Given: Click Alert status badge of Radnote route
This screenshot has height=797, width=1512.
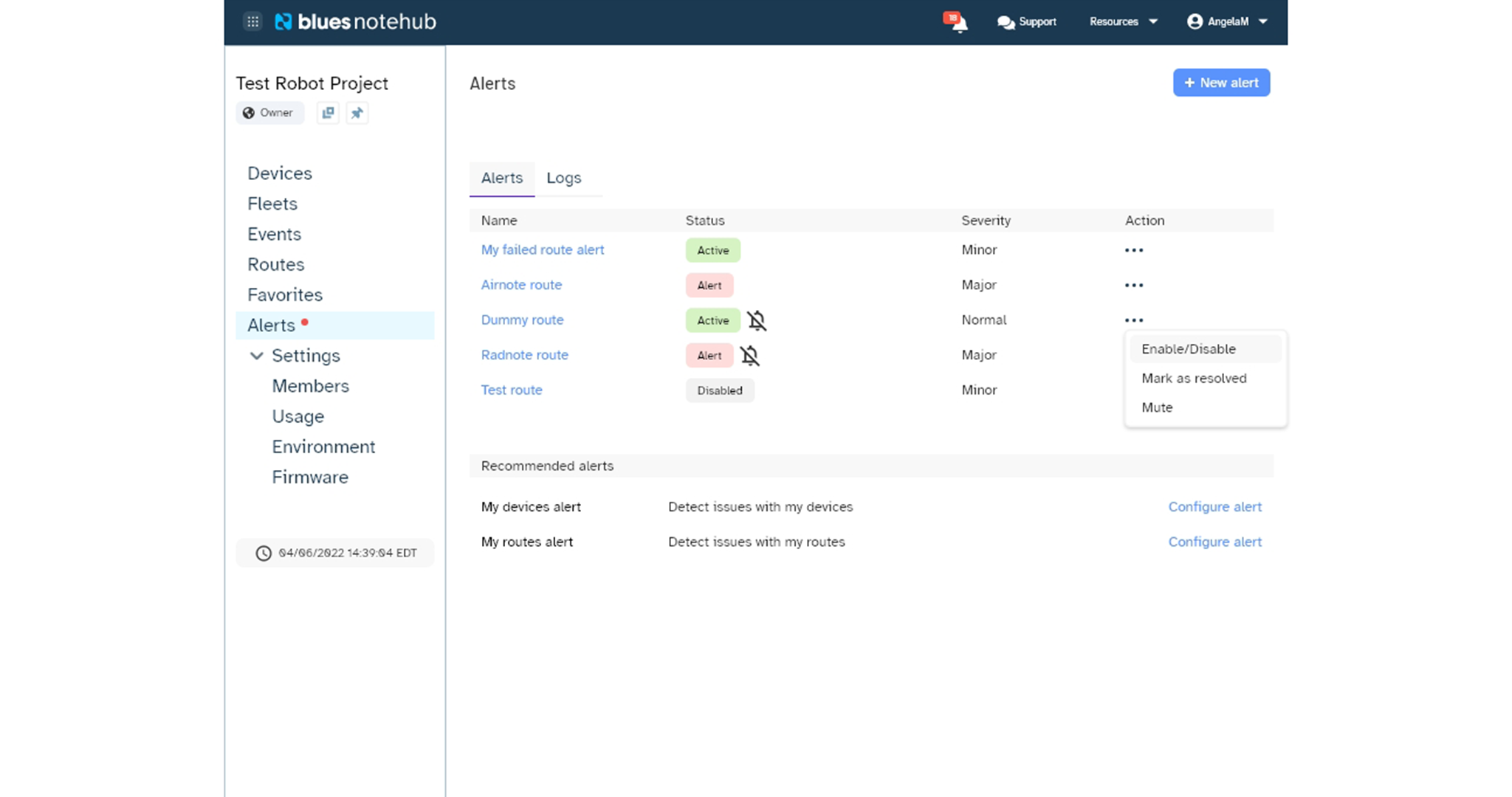Looking at the screenshot, I should 709,356.
